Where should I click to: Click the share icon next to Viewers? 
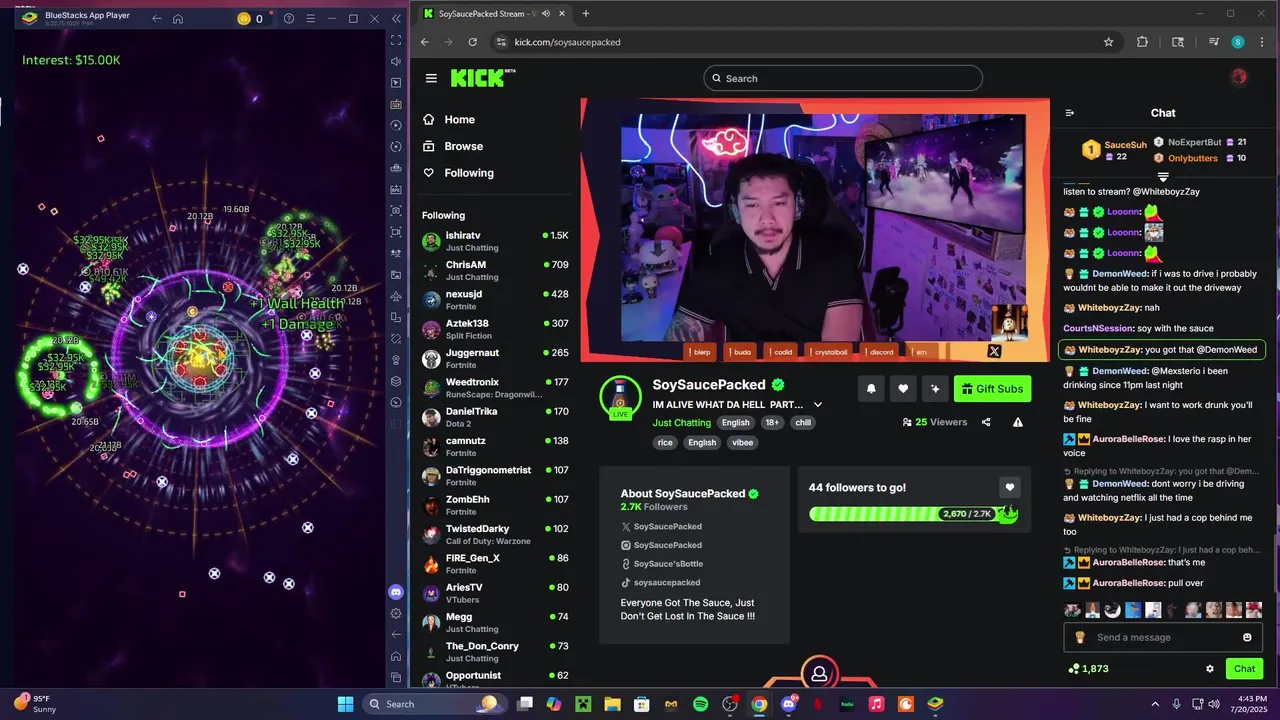986,422
